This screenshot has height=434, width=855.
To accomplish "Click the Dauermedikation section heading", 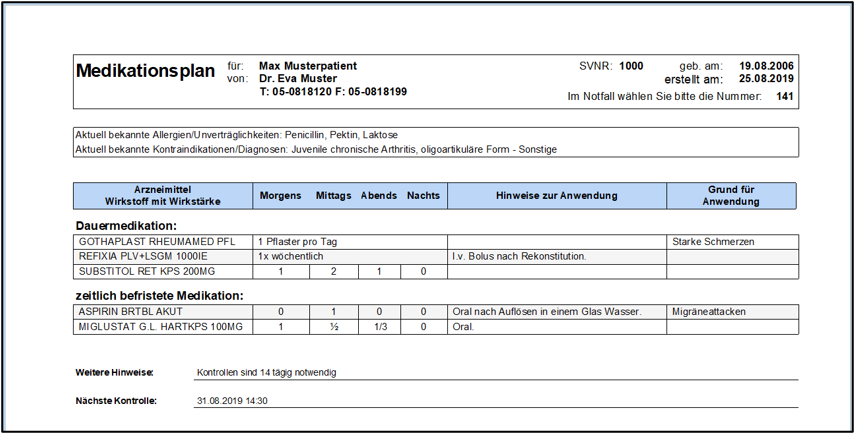I will (x=126, y=226).
